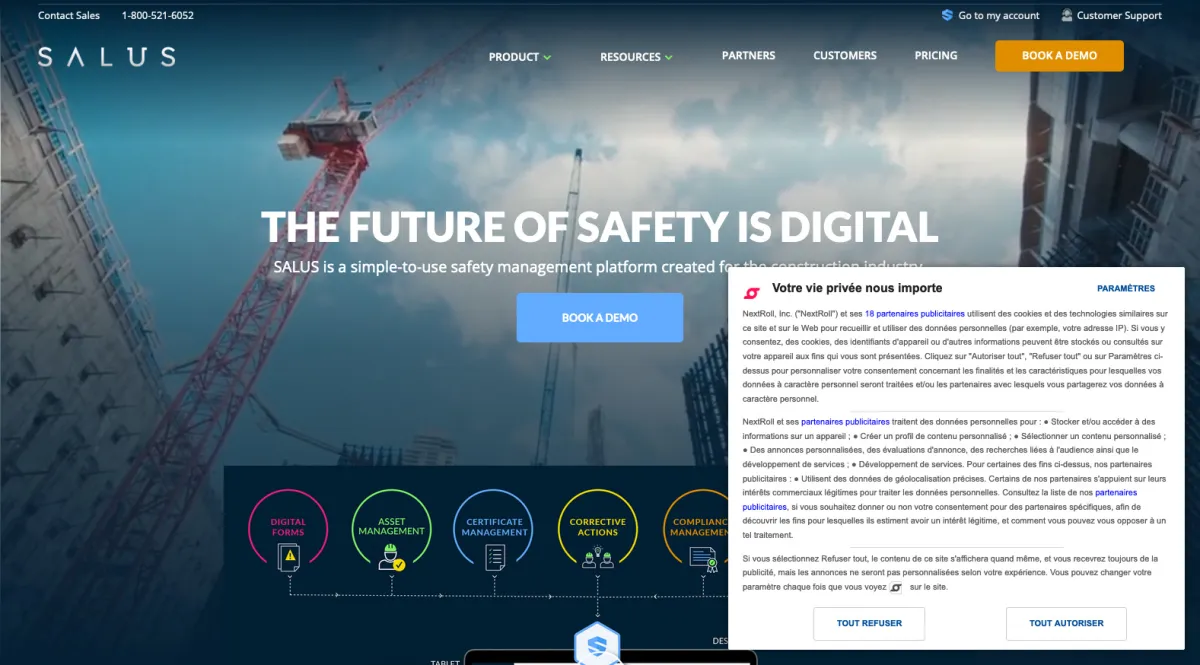This screenshot has height=665, width=1200.
Task: Click the Go to my account icon
Action: pos(947,15)
